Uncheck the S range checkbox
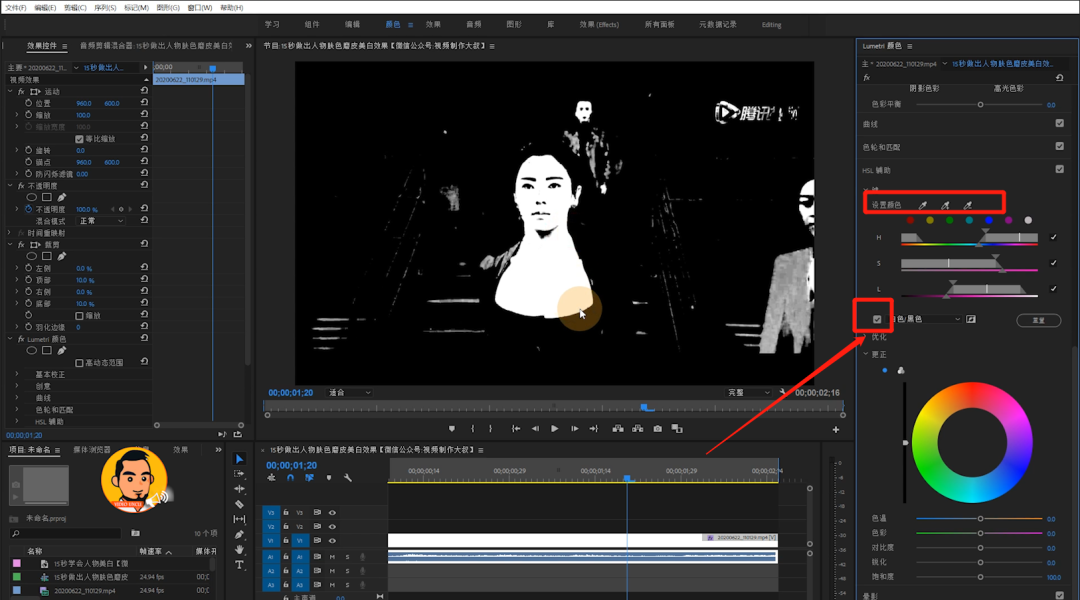Screen dimensions: 1080x600 pos(1053,262)
